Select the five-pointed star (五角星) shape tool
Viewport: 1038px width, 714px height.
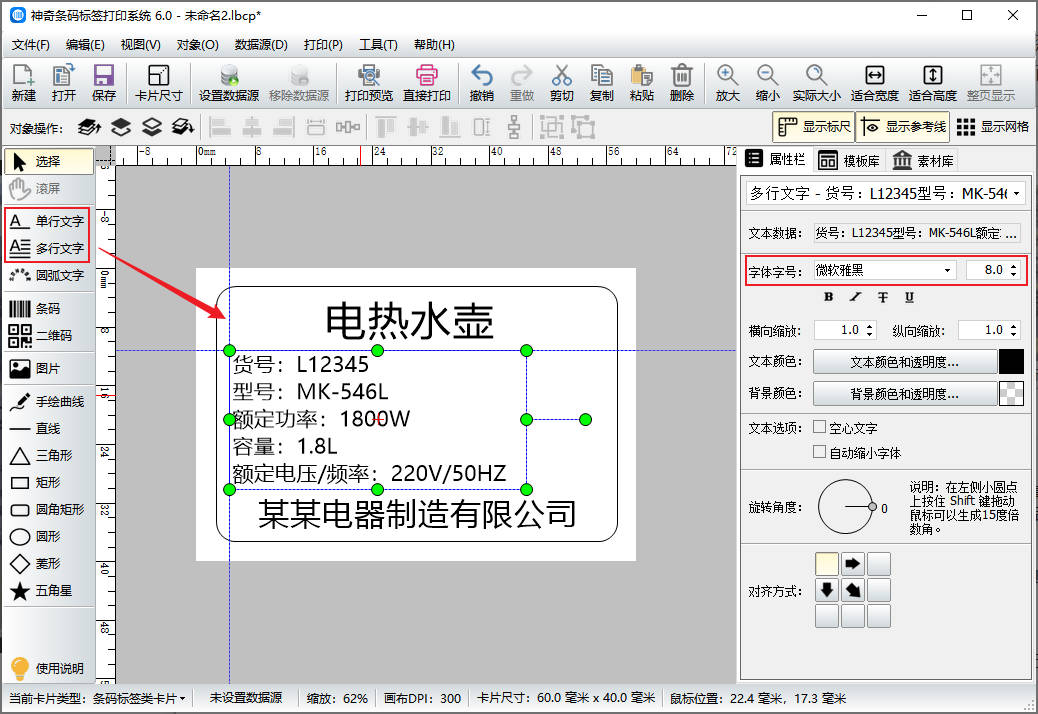coord(48,591)
